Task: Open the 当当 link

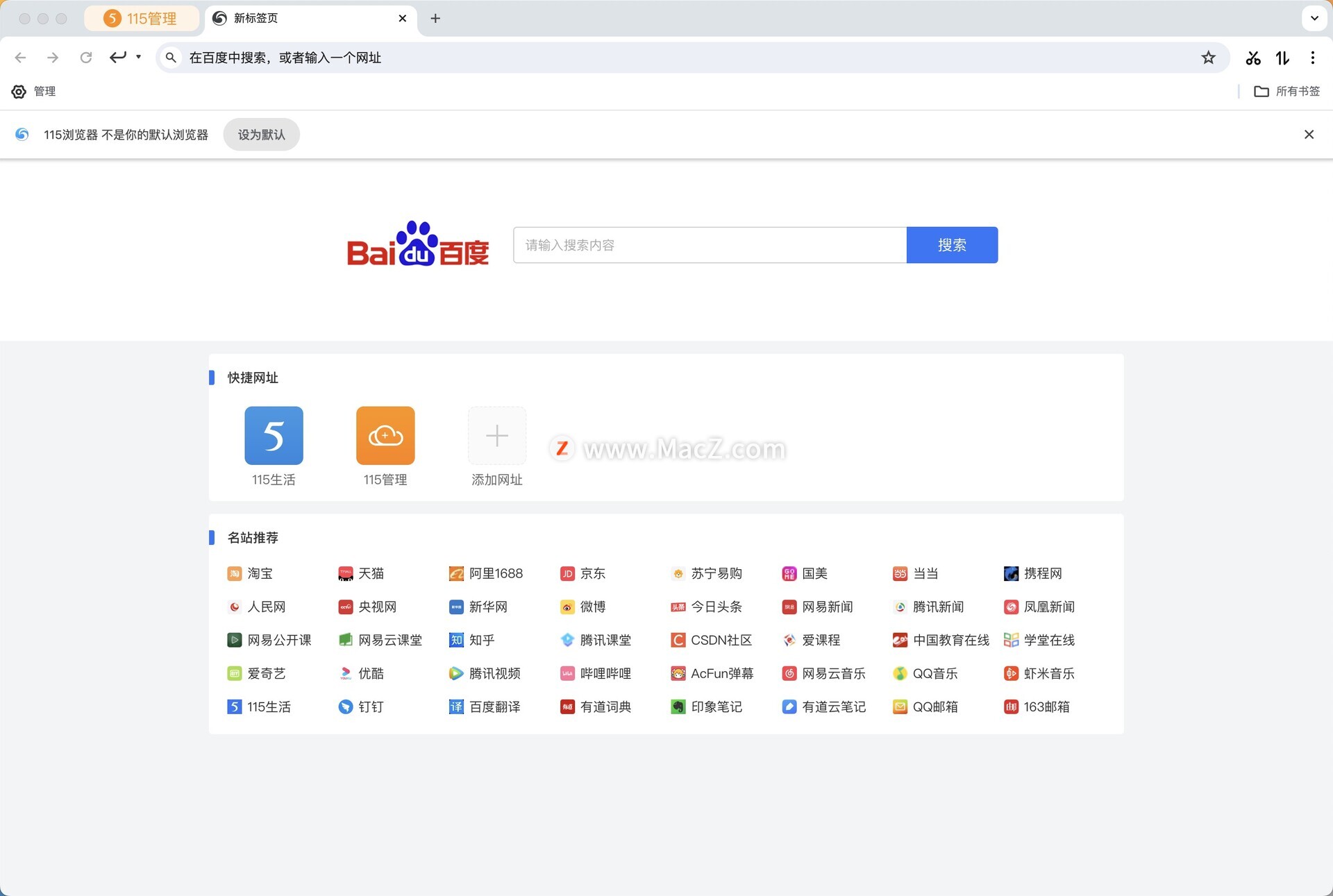Action: (916, 573)
